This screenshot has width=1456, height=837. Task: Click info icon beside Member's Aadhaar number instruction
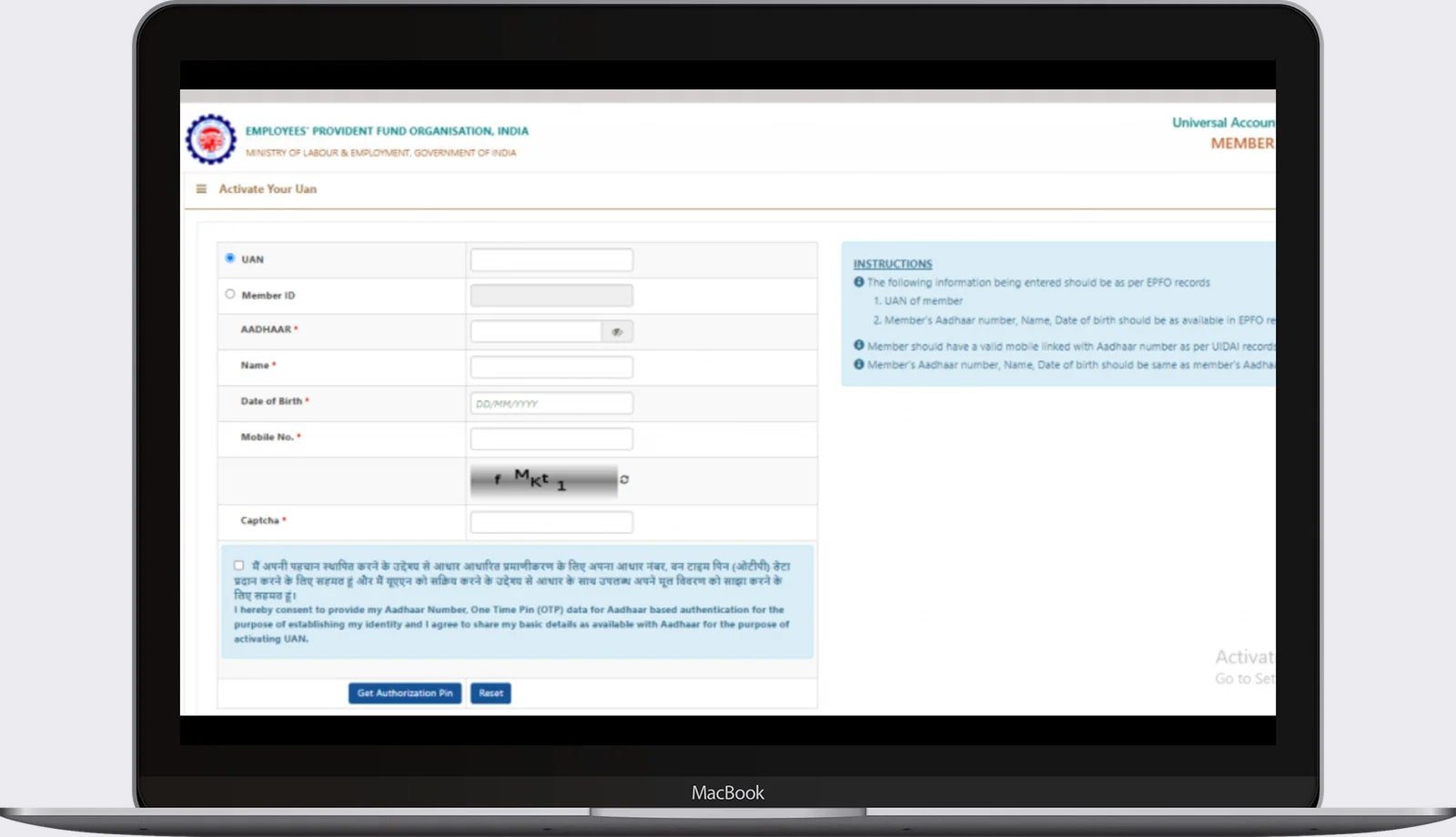point(859,364)
